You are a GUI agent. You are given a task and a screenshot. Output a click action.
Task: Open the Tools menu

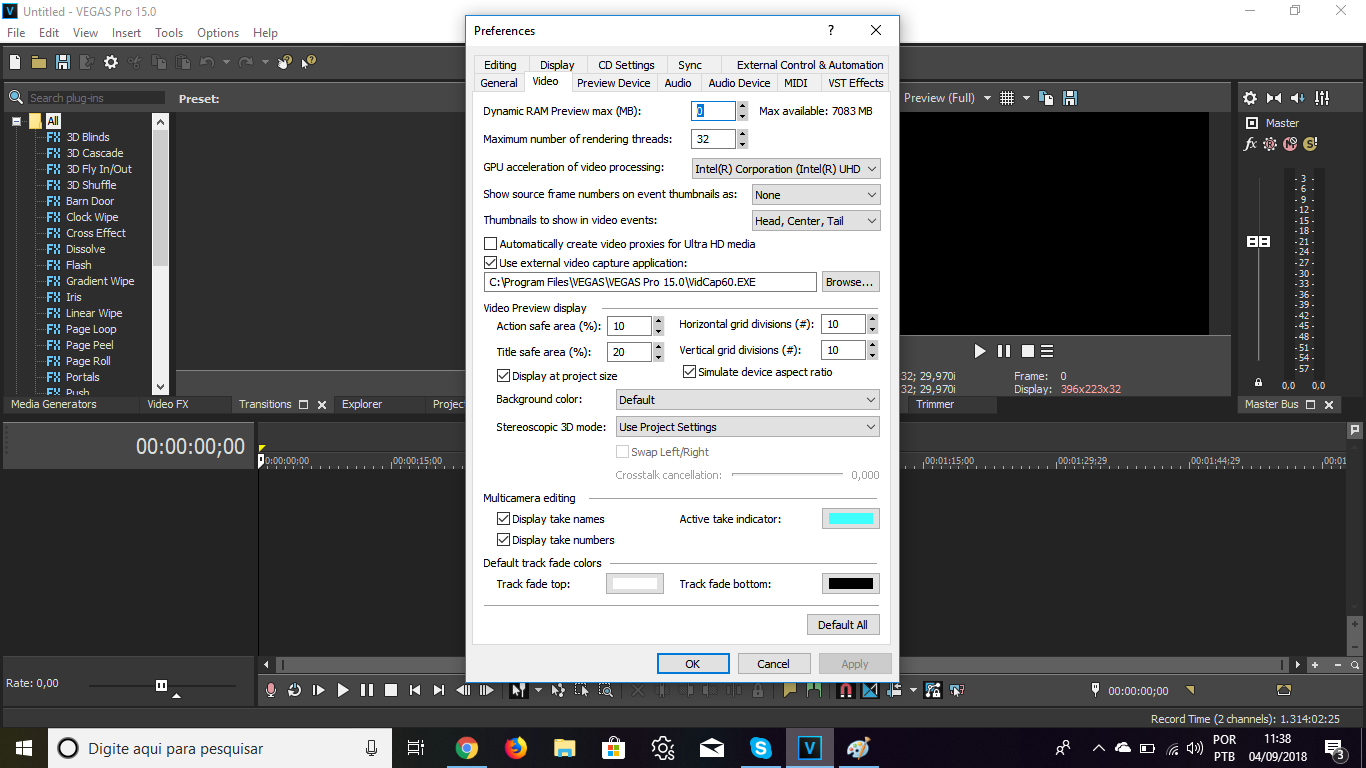tap(169, 33)
